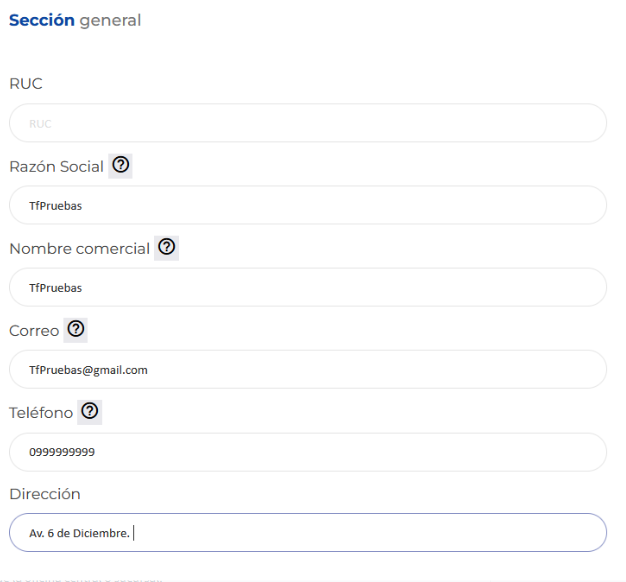The width and height of the screenshot is (626, 582).
Task: Open the Razón Social help icon
Action: pyautogui.click(x=121, y=166)
